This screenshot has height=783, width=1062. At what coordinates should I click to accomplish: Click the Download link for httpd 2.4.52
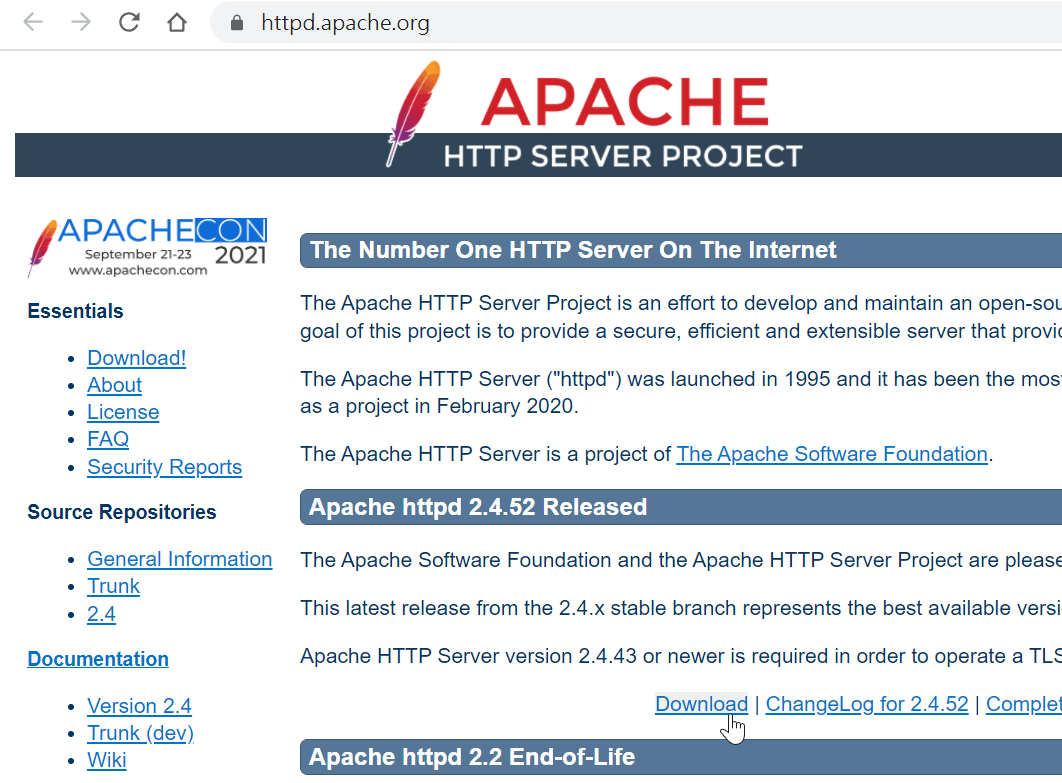pos(702,704)
